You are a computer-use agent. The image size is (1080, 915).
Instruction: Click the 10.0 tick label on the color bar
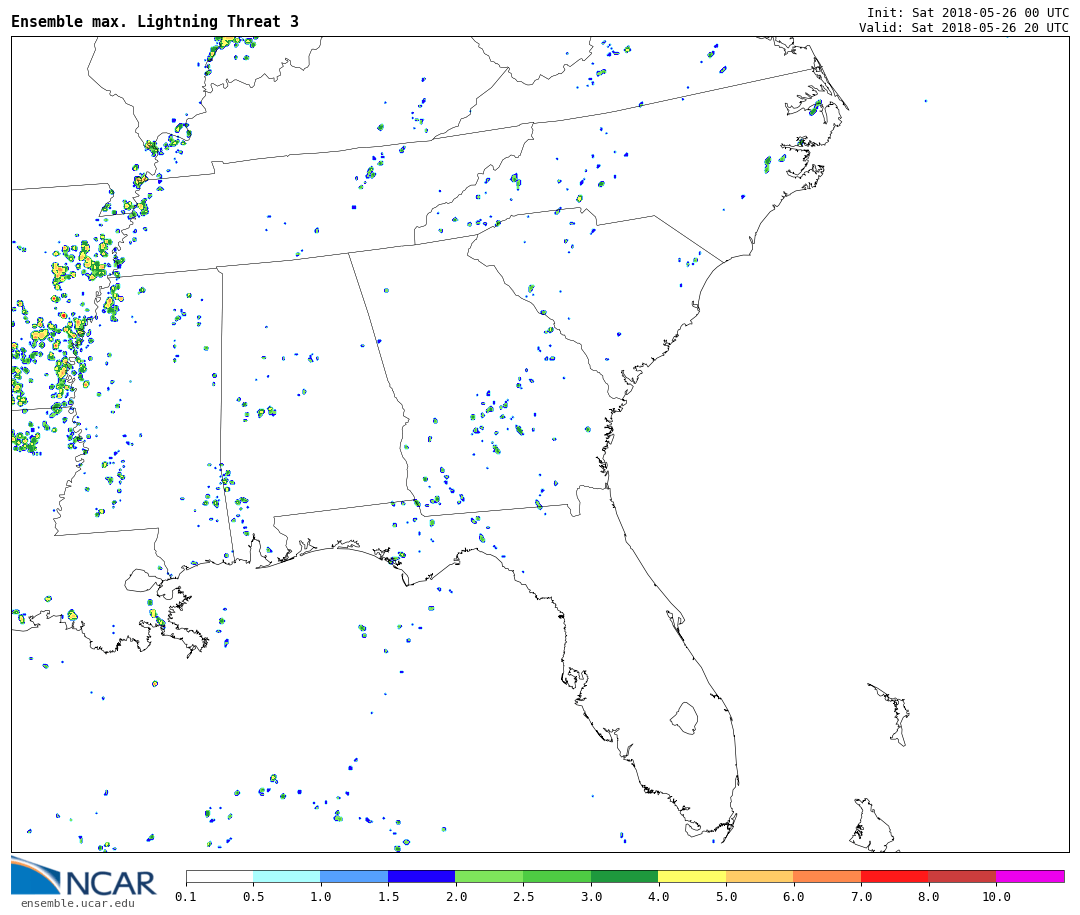[995, 898]
